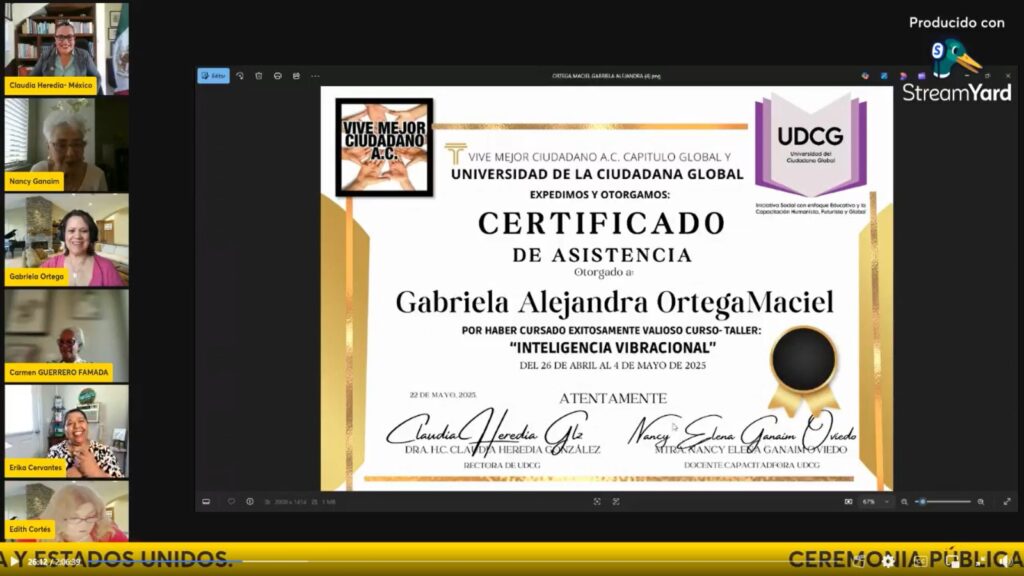Click the video play button
Image resolution: width=1024 pixels, height=576 pixels.
click(14, 561)
